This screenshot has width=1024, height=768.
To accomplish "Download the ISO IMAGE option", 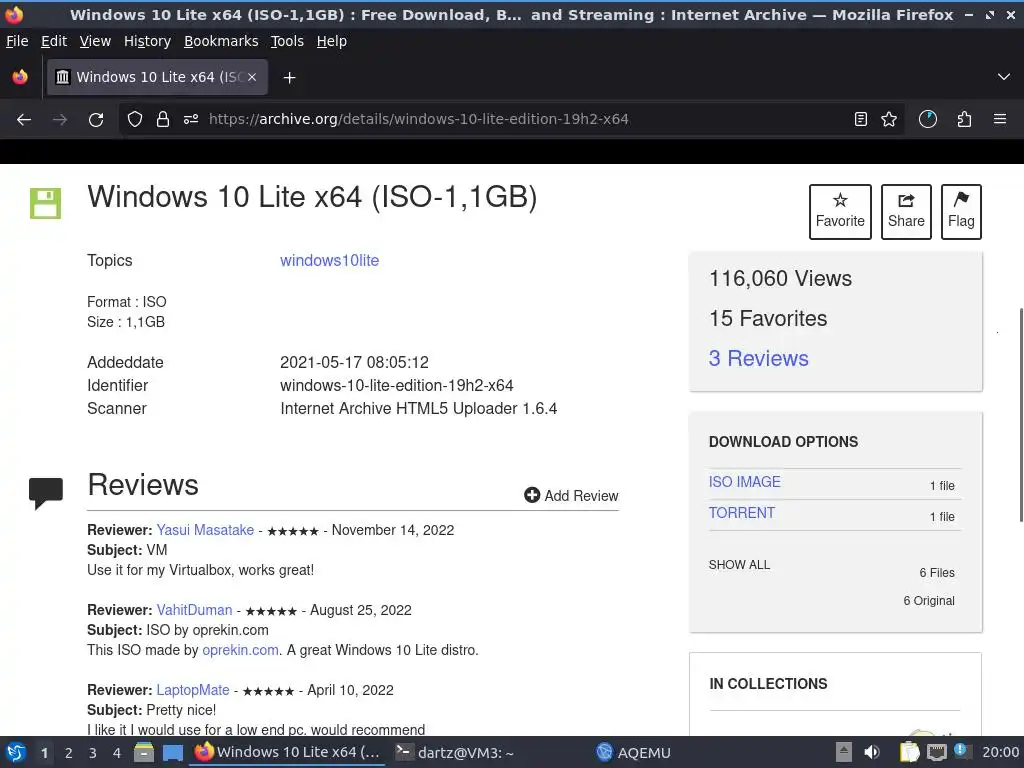I will [x=744, y=482].
